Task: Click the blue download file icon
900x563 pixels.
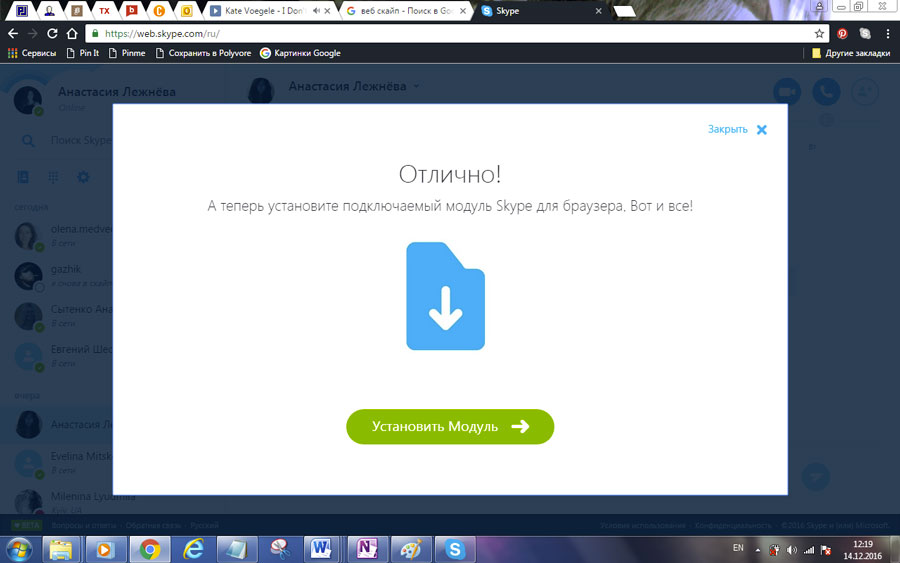Action: pyautogui.click(x=445, y=296)
